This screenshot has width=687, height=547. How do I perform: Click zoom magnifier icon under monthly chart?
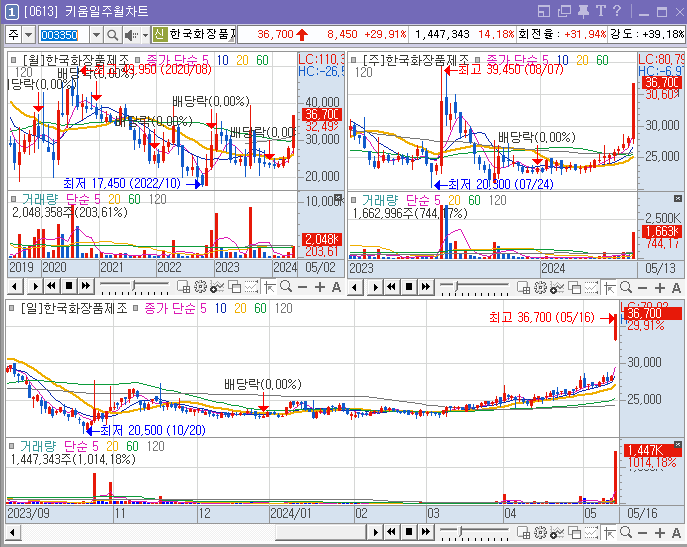click(286, 287)
